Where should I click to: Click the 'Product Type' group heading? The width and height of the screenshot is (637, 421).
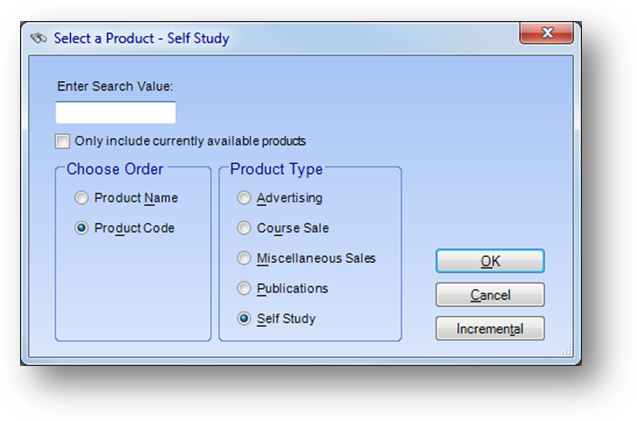tap(276, 169)
